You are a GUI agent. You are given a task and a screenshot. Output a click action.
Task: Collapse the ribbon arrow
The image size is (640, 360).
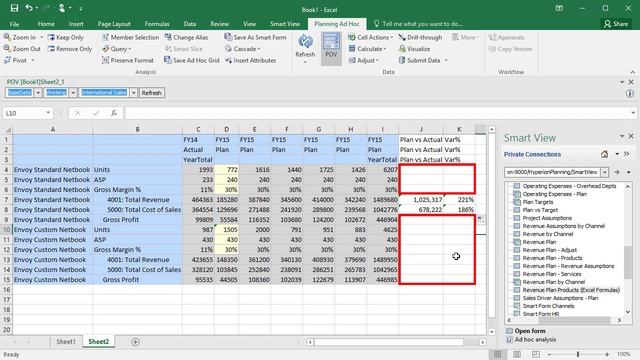tap(633, 72)
